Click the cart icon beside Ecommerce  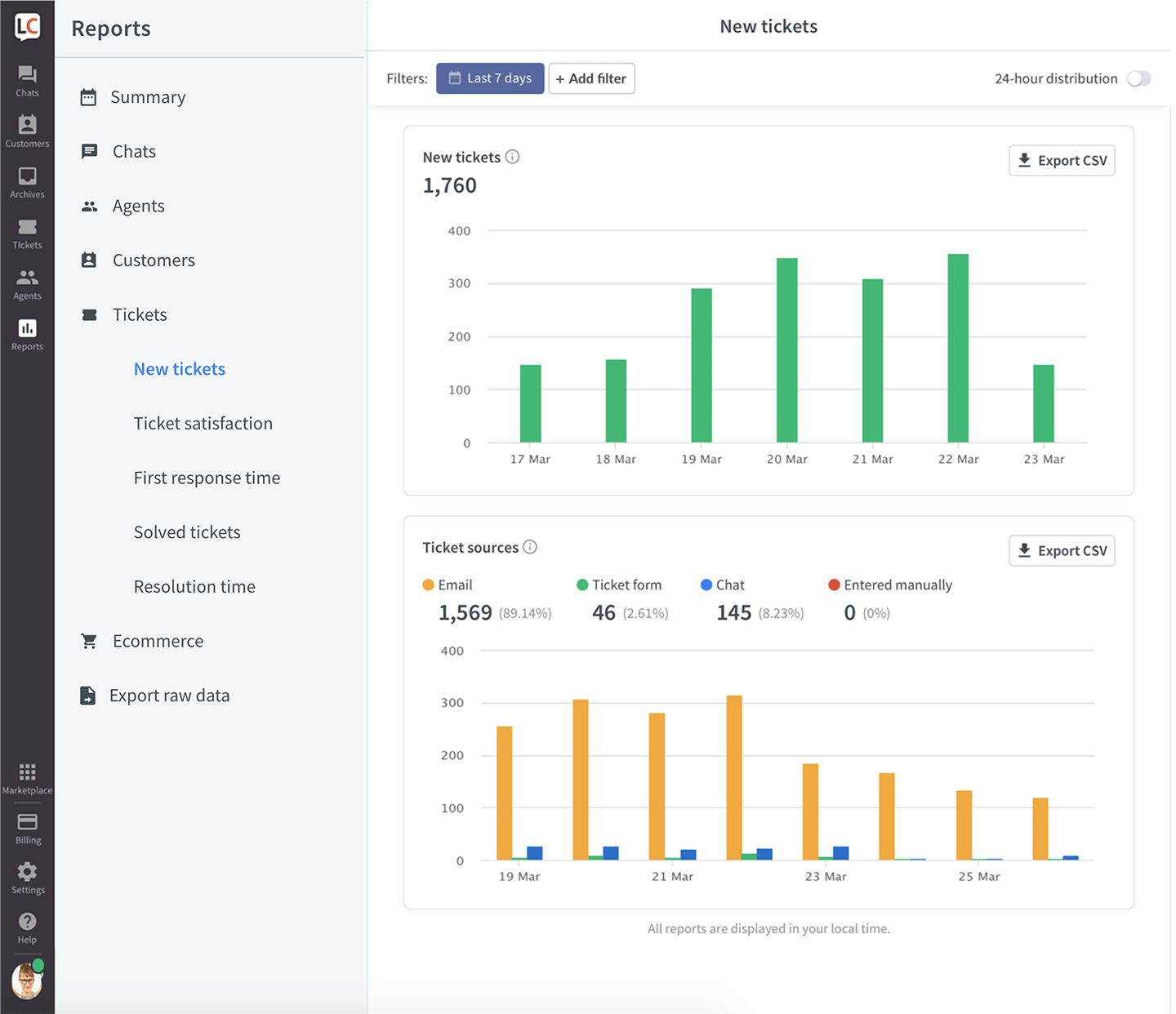(89, 641)
